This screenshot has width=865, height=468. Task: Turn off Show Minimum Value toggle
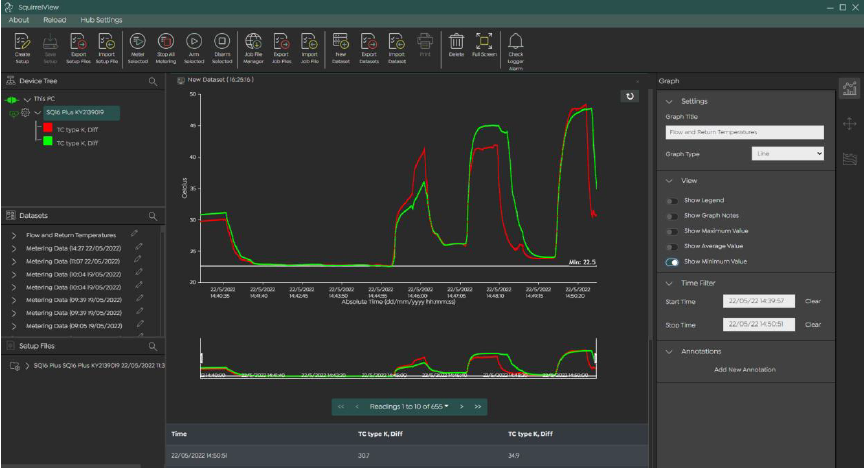coord(672,261)
